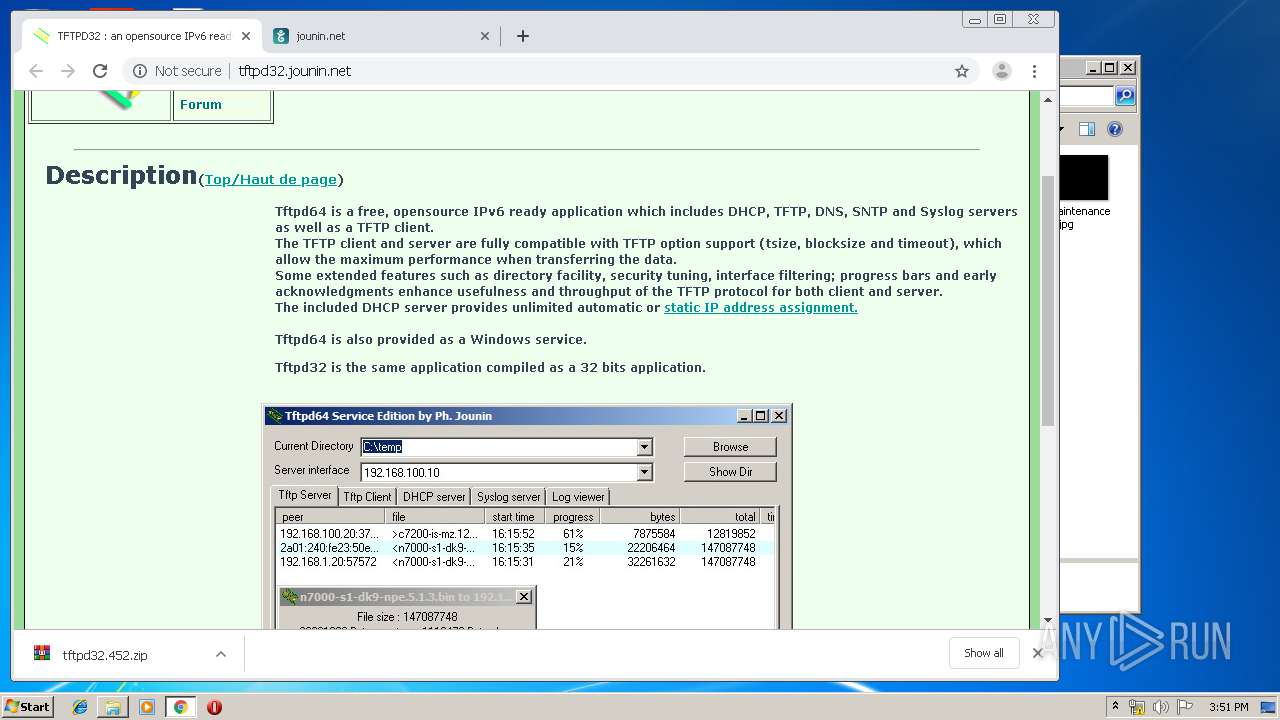
Task: Click the Action Center flag icon
Action: [x=1184, y=707]
